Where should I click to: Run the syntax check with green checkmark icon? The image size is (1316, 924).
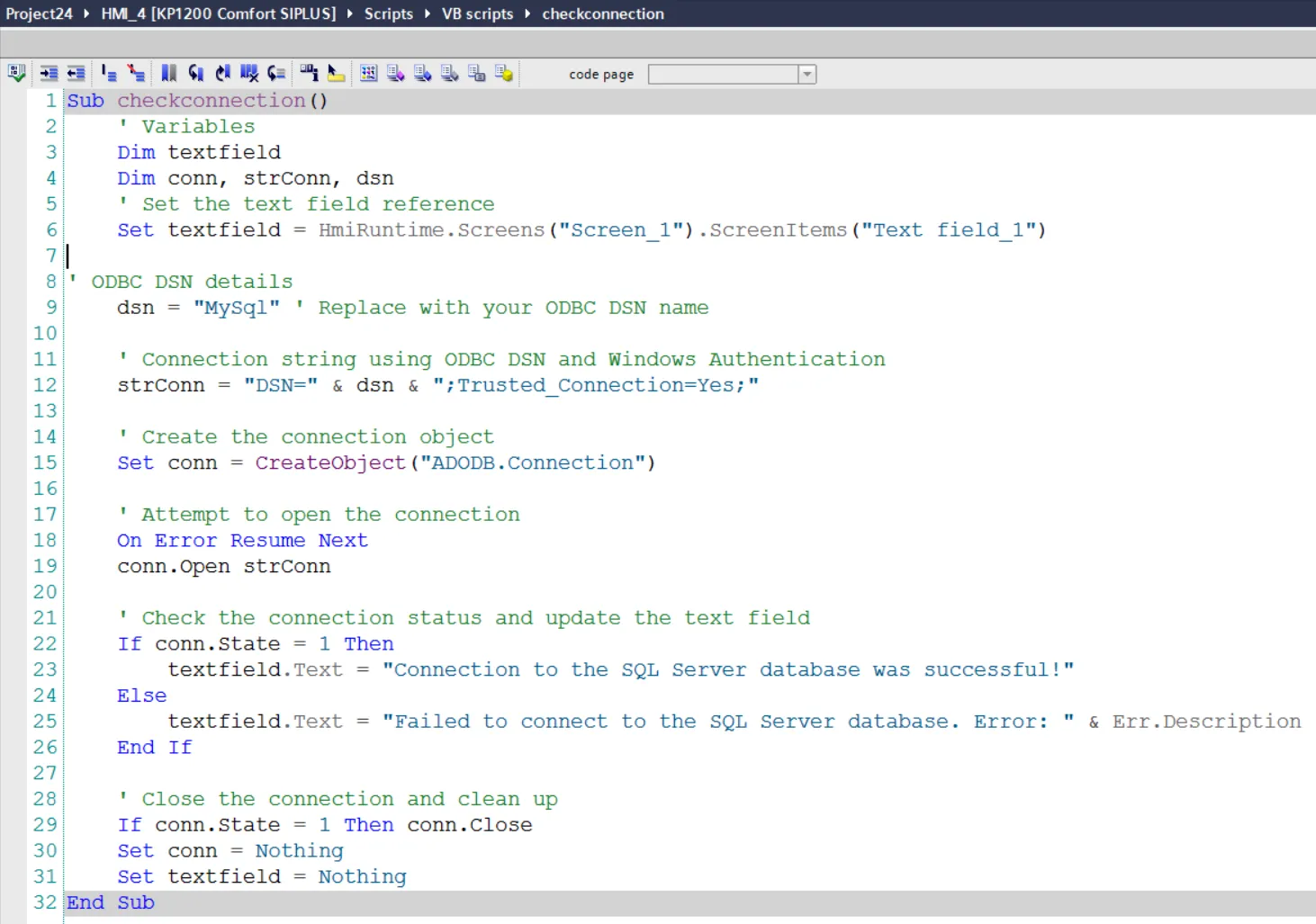pos(16,74)
